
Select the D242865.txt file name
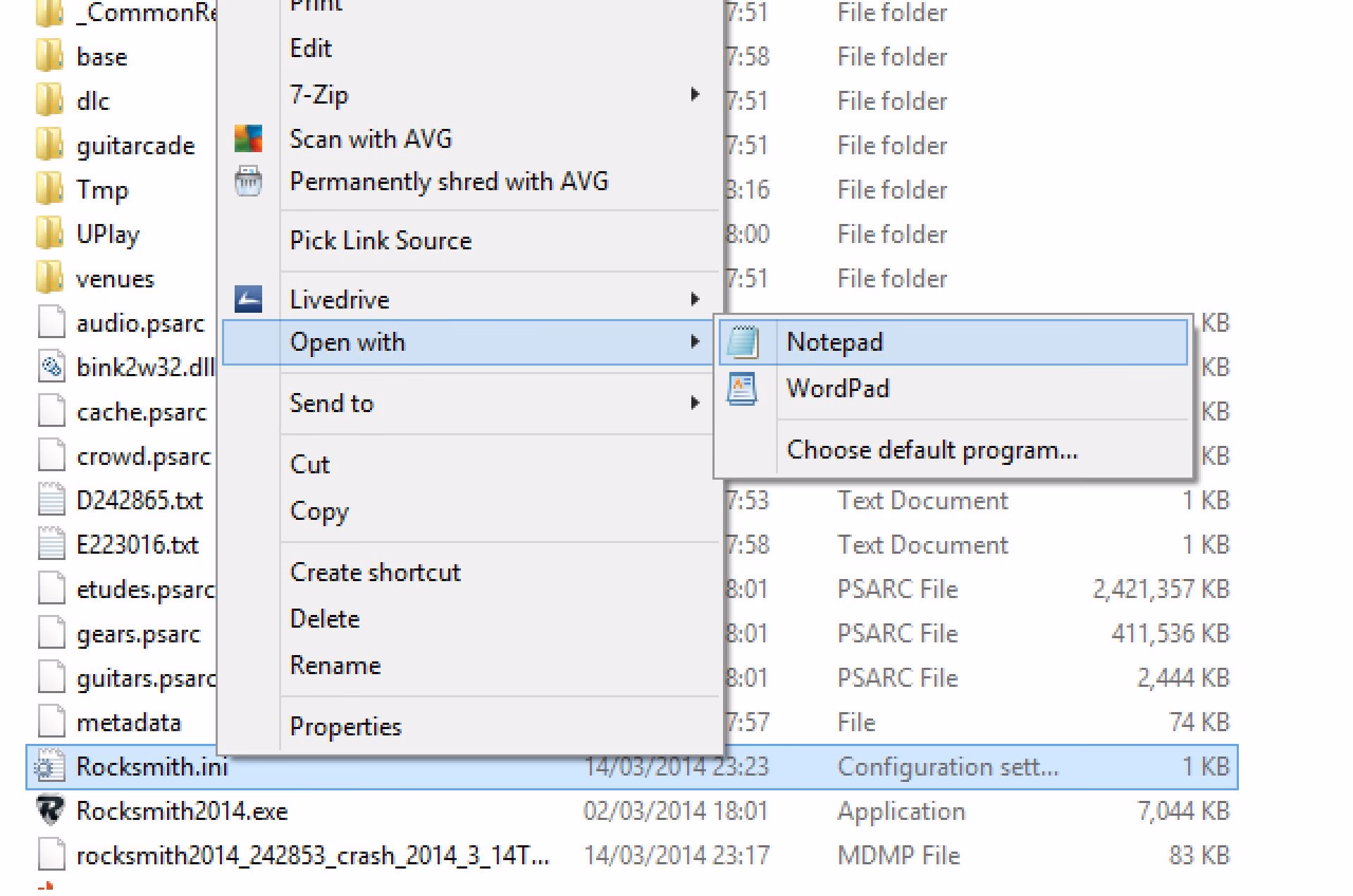(140, 501)
